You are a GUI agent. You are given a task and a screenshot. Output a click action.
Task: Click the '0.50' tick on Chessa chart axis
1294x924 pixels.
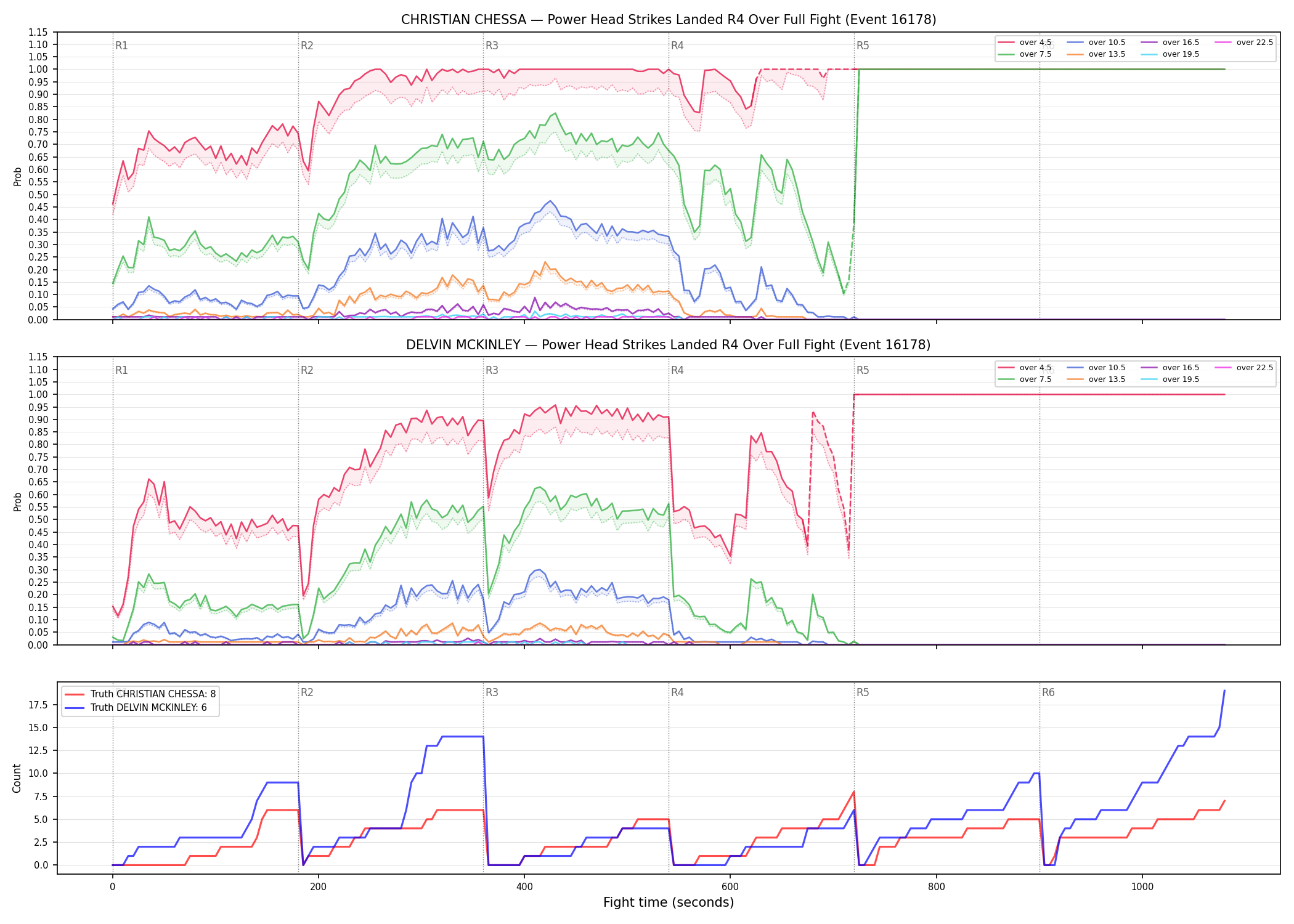click(x=38, y=195)
